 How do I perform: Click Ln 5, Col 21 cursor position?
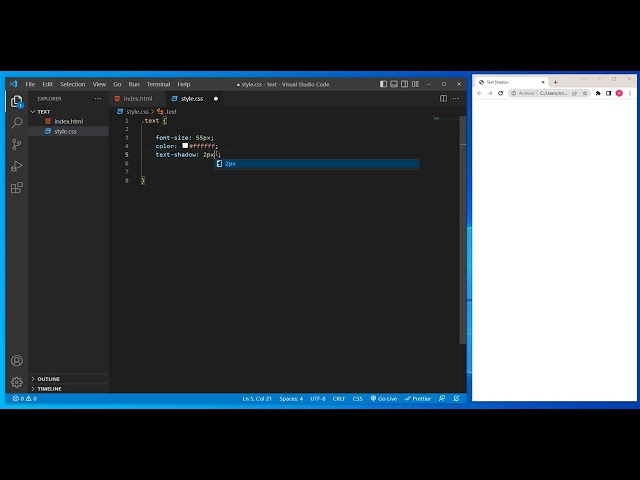tap(257, 398)
